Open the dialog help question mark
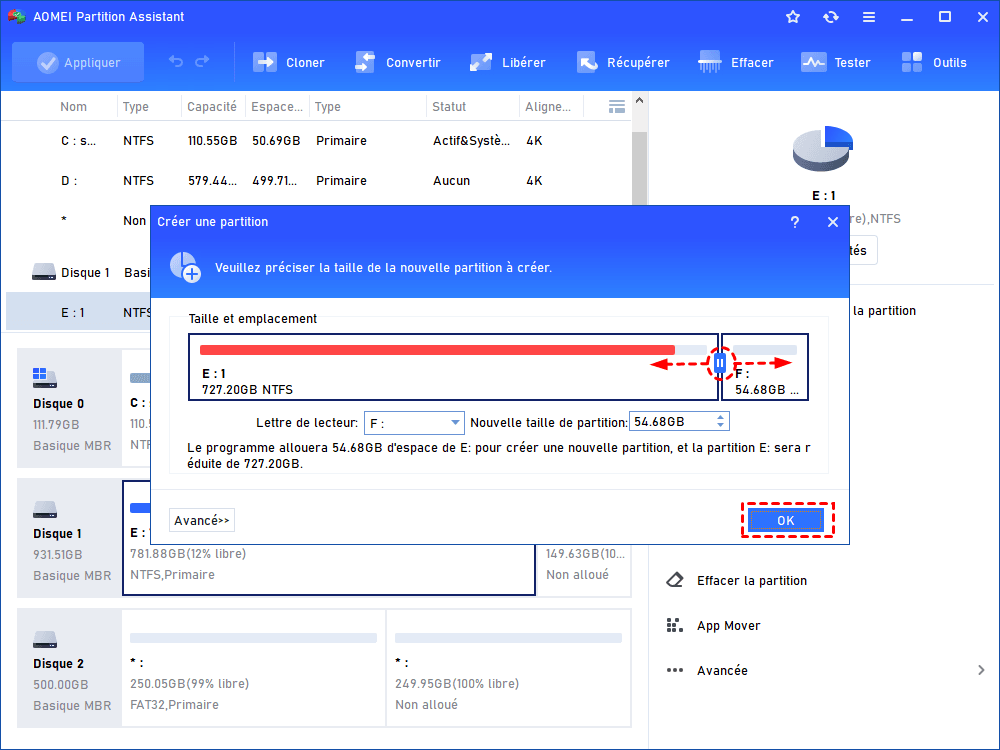The image size is (1000, 750). pyautogui.click(x=795, y=222)
